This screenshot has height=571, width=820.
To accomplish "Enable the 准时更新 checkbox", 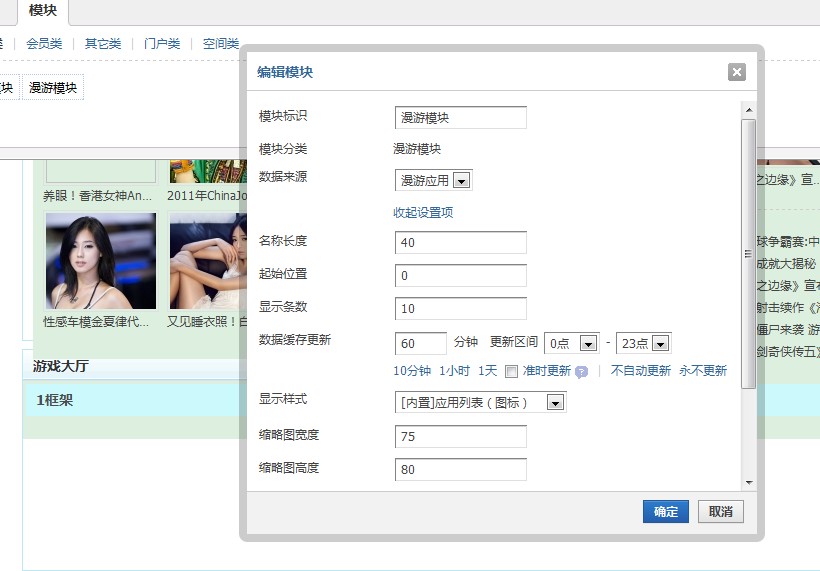I will click(511, 371).
